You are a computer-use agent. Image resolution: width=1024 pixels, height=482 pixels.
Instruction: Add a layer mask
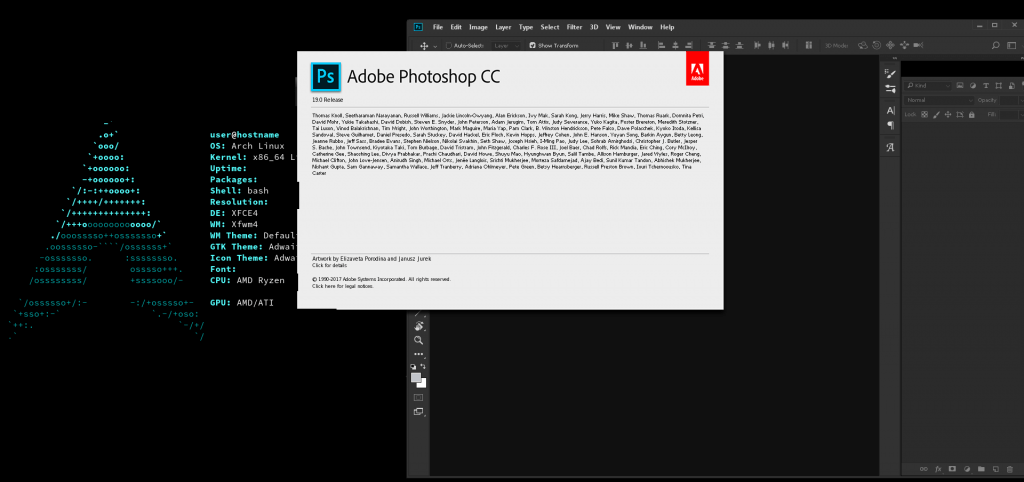coord(952,469)
